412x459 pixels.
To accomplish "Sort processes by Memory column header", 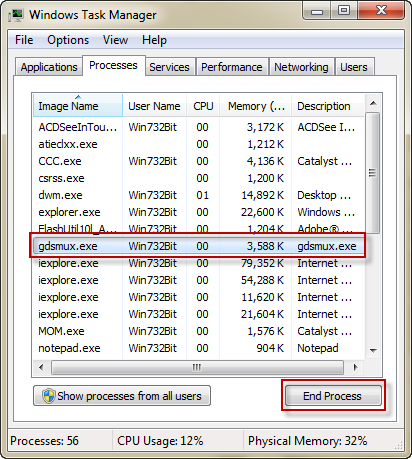I will click(x=256, y=106).
